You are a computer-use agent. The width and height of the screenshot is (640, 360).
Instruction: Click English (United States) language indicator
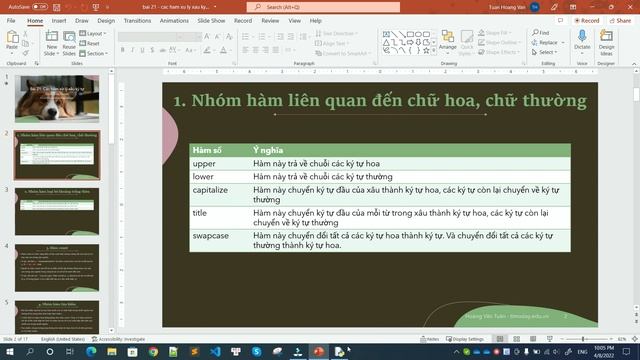click(x=63, y=339)
